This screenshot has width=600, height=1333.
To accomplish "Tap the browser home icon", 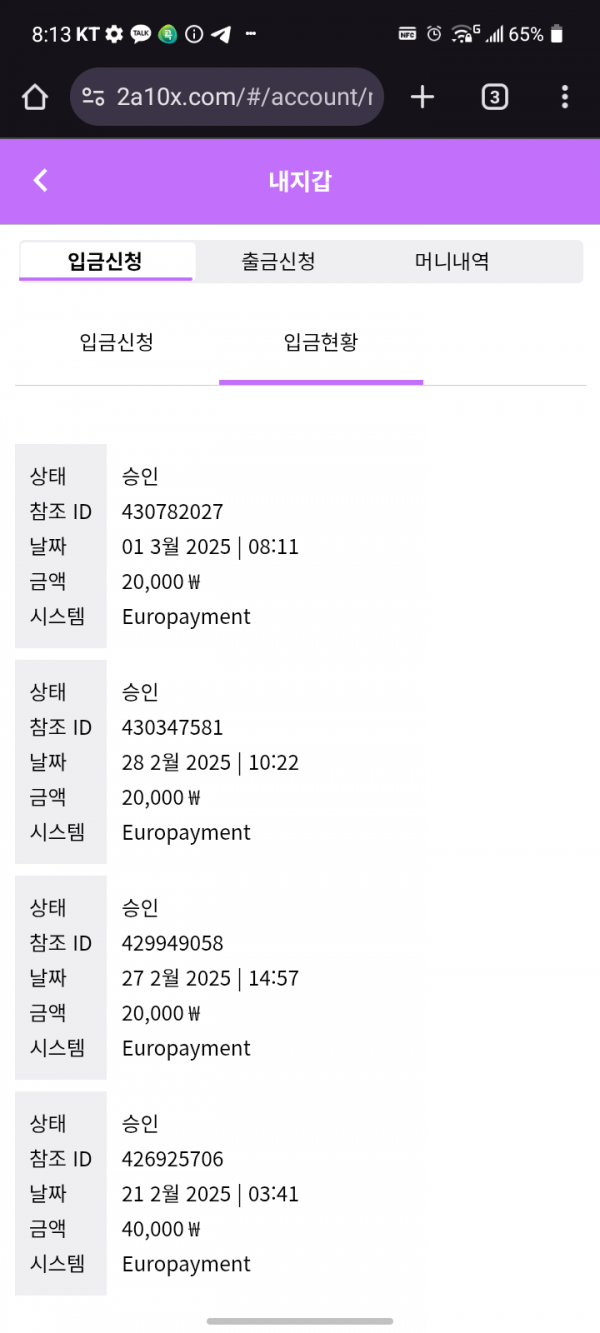I will point(35,97).
